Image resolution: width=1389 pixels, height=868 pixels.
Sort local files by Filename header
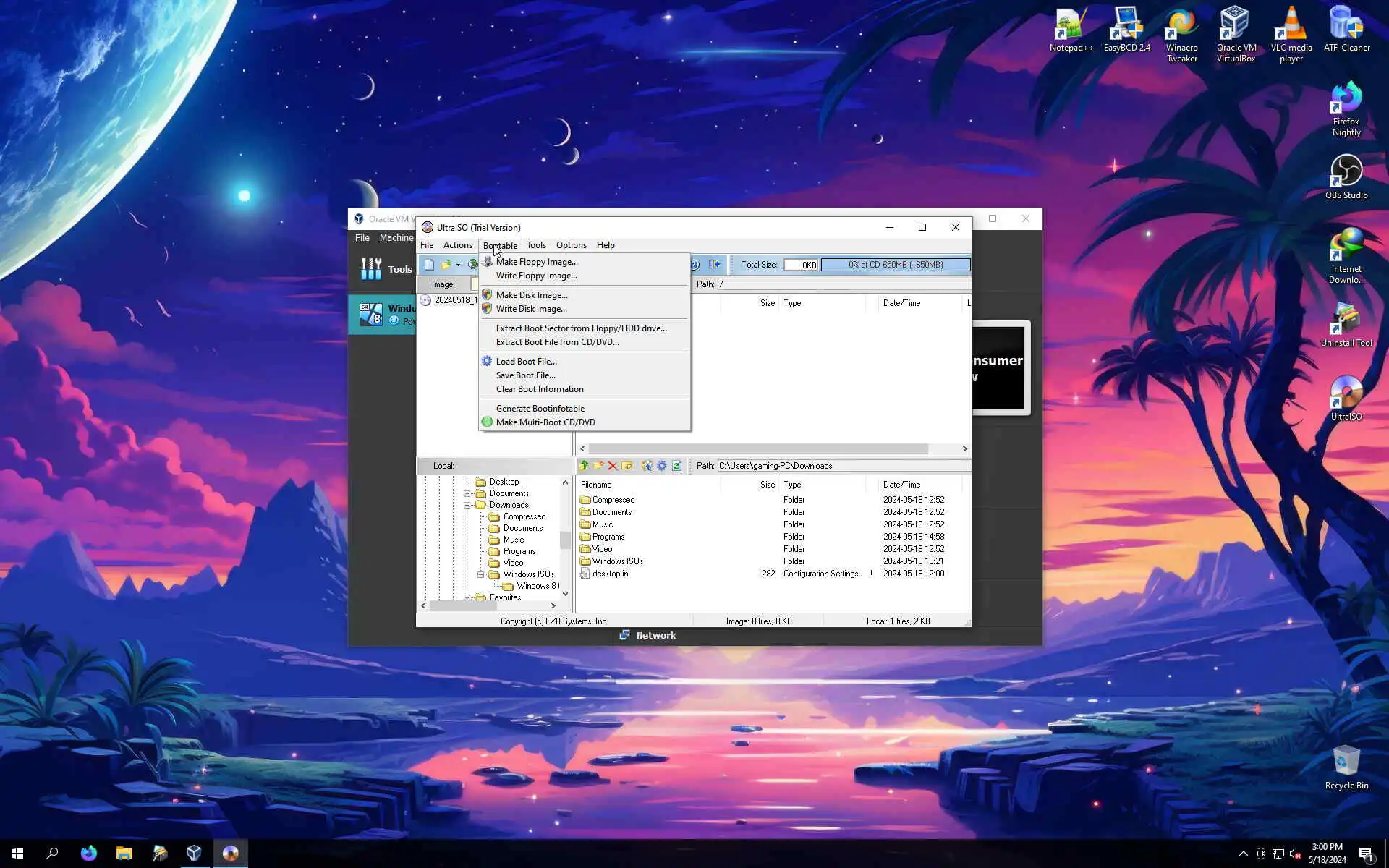[x=596, y=485]
